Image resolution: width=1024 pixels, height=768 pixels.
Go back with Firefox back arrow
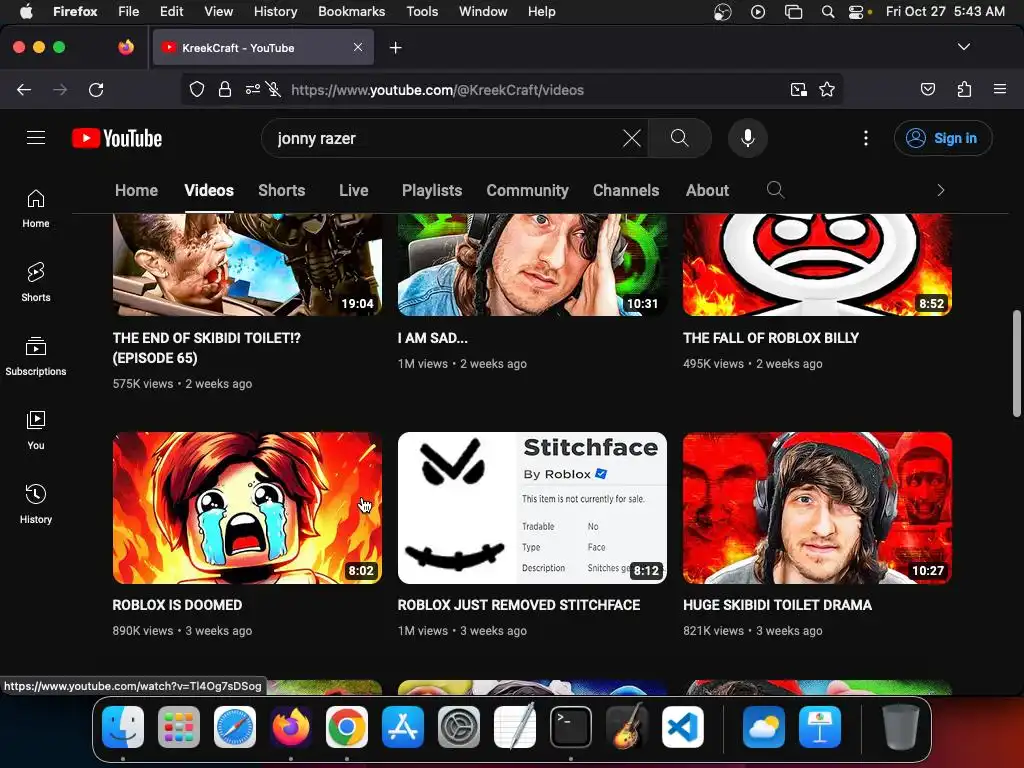(24, 89)
